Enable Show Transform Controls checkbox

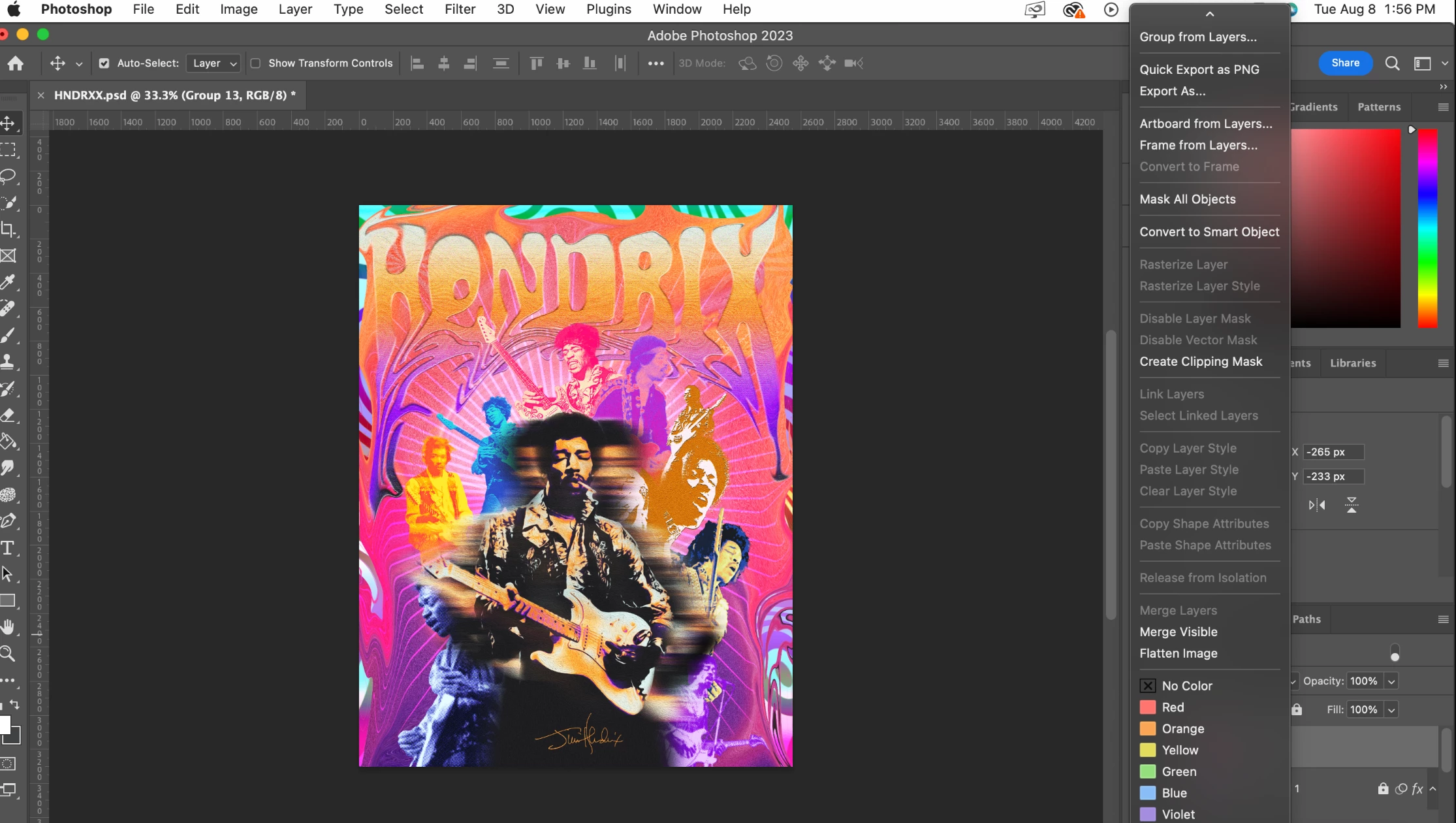pos(256,63)
